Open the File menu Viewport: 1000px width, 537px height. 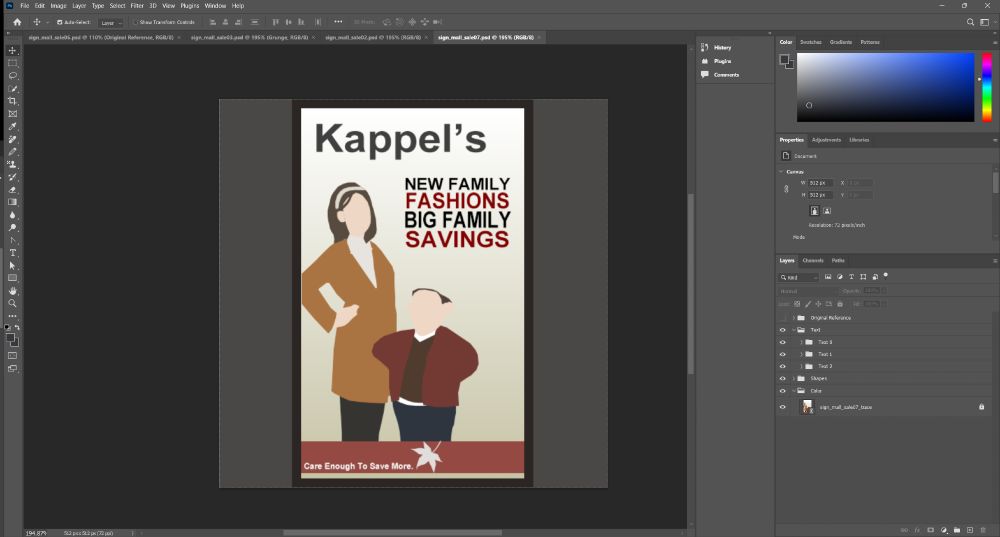click(24, 5)
